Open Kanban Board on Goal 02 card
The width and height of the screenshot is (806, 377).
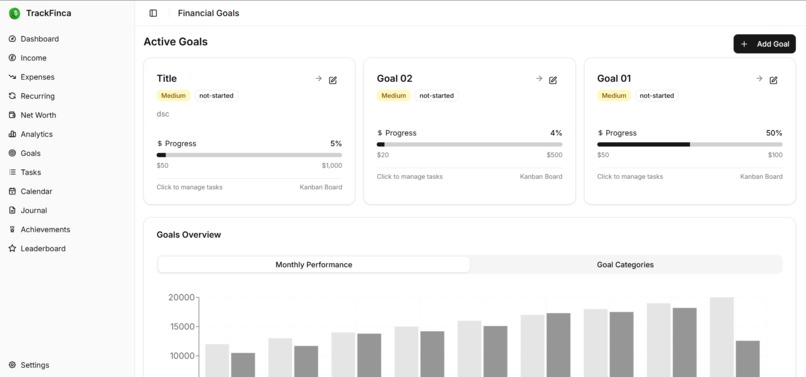541,176
